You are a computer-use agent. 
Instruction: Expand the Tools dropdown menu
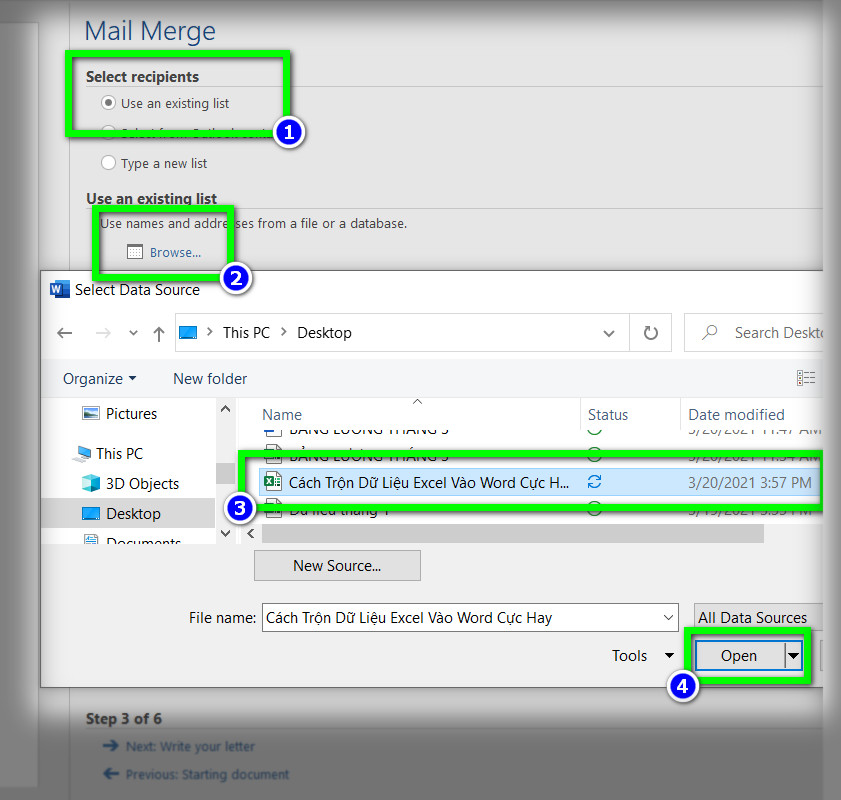click(643, 656)
